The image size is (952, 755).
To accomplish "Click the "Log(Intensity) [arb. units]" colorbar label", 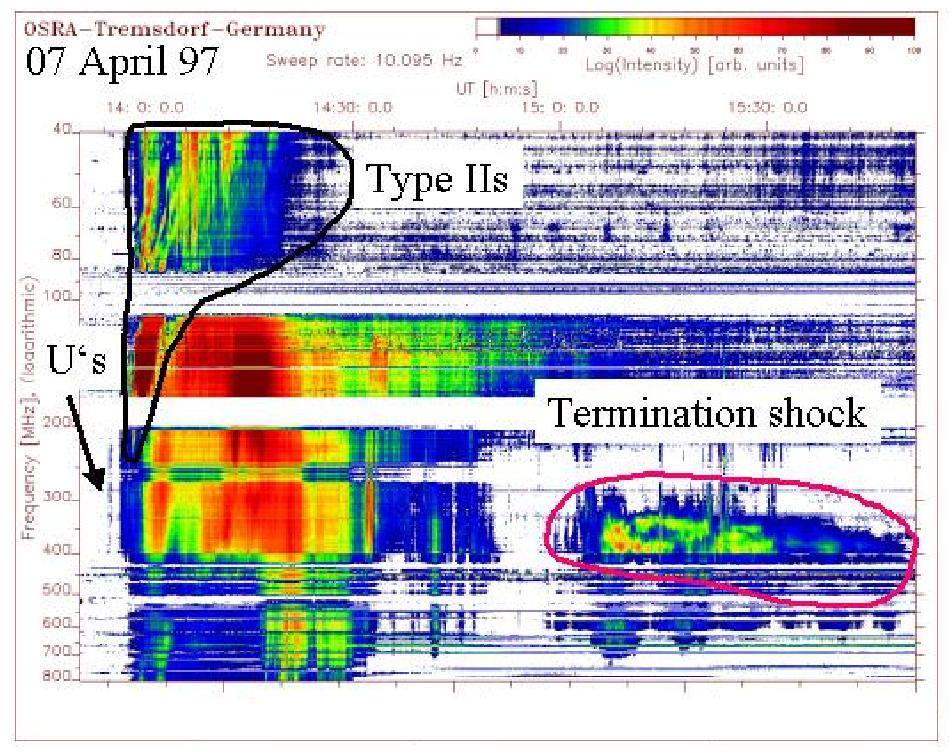I will pyautogui.click(x=692, y=62).
